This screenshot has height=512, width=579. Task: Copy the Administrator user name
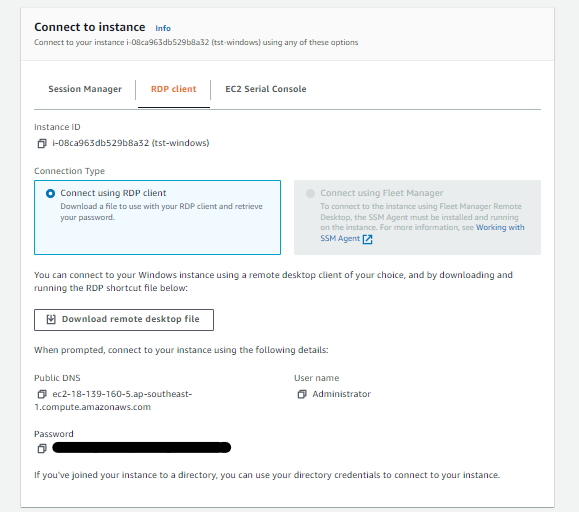click(x=302, y=394)
